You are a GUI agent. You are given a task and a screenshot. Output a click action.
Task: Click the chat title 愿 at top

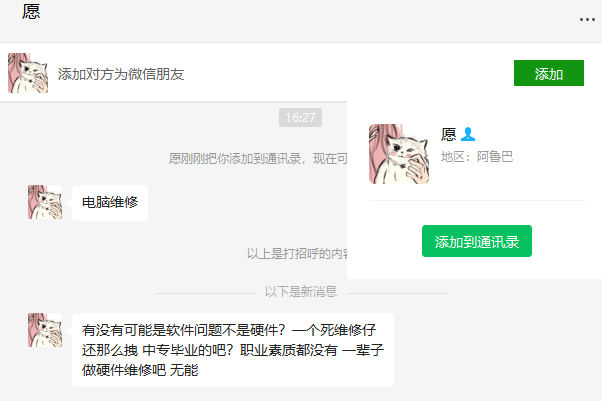31,12
